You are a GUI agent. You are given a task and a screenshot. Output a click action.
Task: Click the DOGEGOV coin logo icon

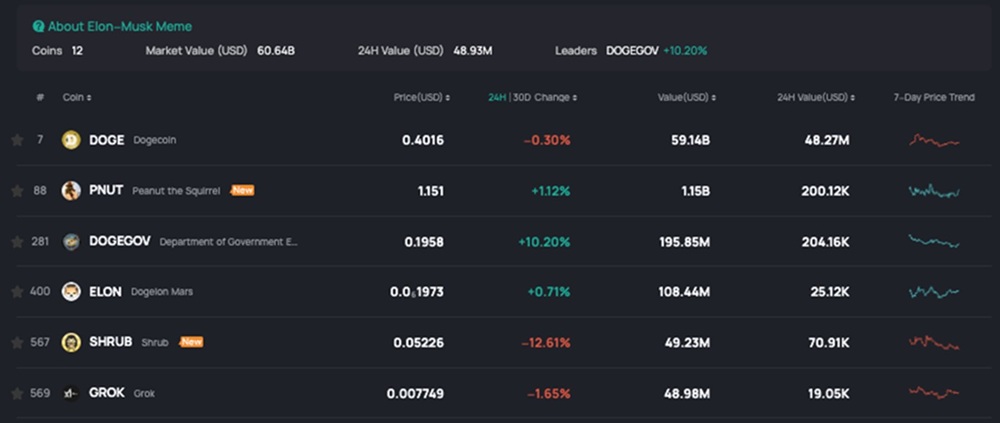tap(71, 242)
